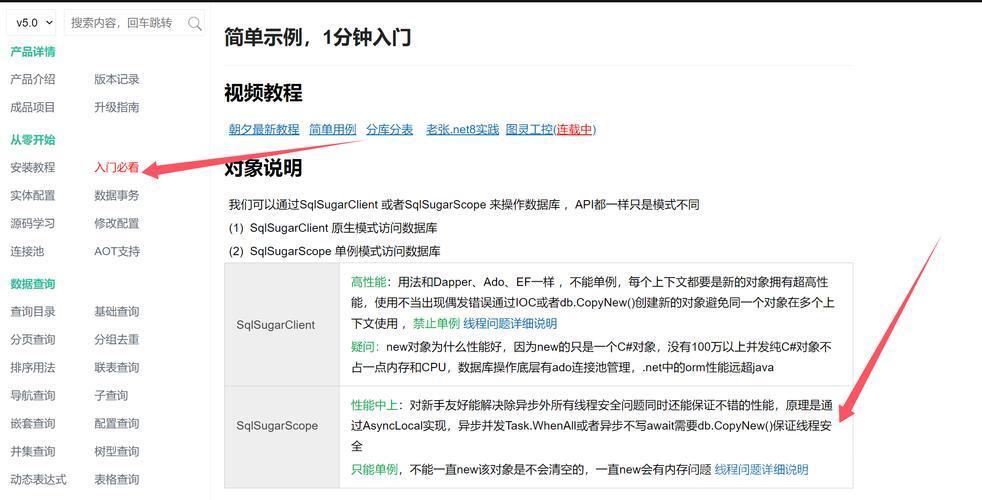This screenshot has height=500, width=982.
Task: Click the magnifier search icon
Action: pyautogui.click(x=195, y=23)
